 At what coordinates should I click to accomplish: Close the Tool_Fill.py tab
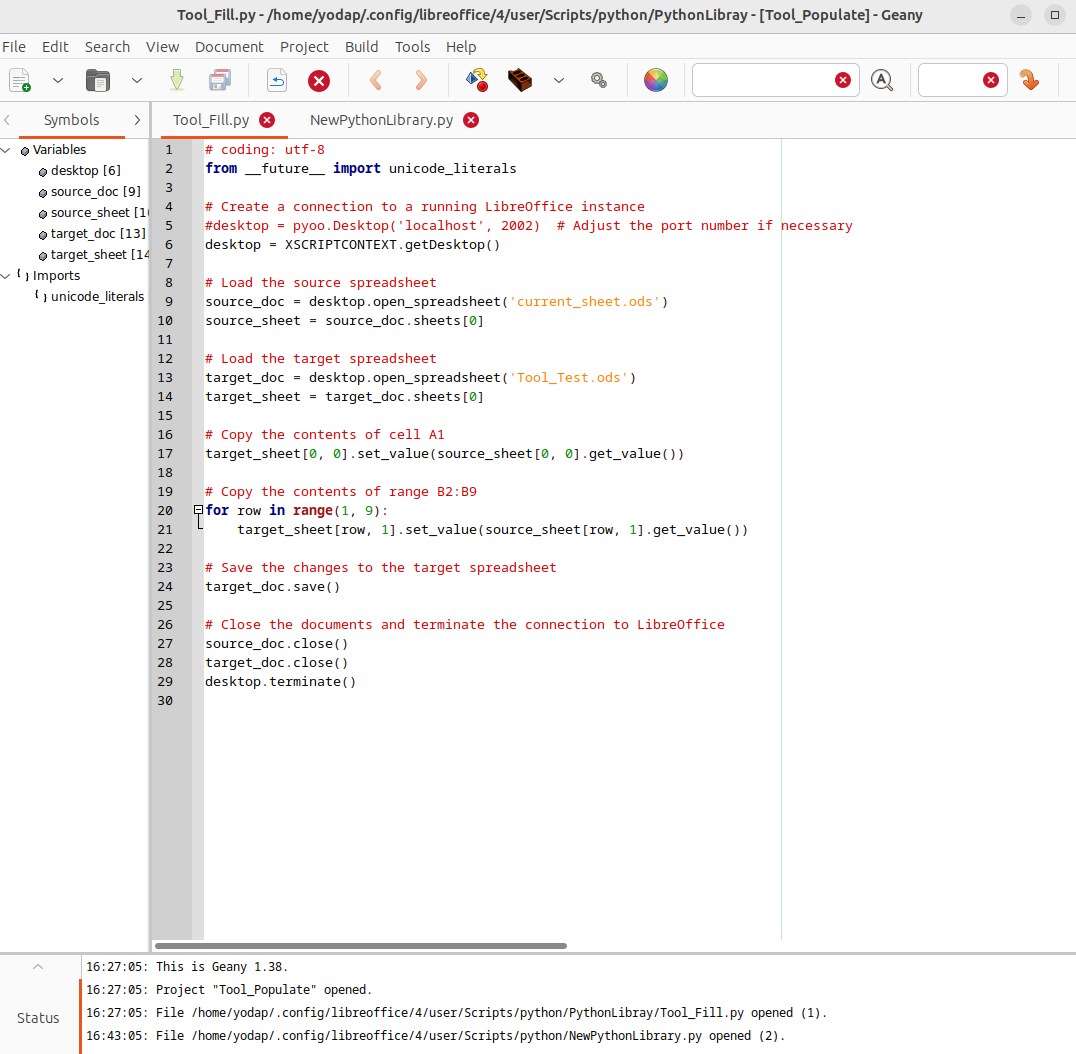pyautogui.click(x=267, y=120)
